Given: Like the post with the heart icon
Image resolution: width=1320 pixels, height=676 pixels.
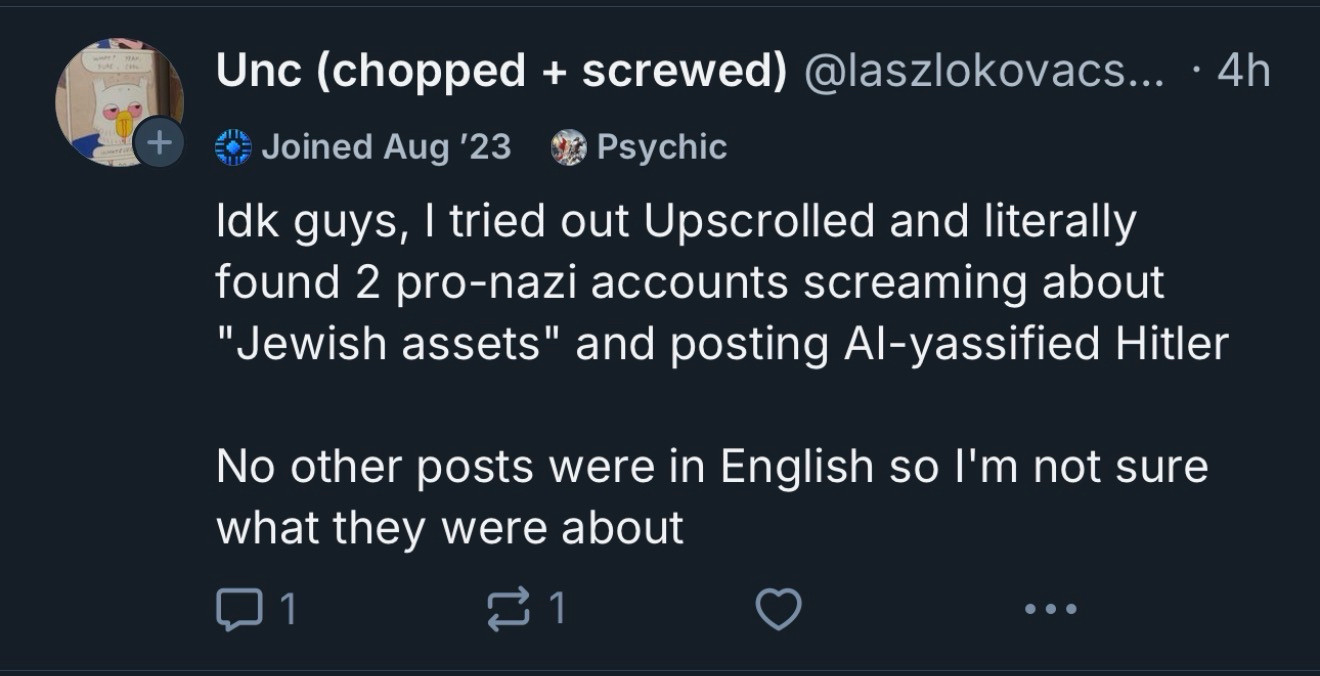Looking at the screenshot, I should pyautogui.click(x=778, y=609).
